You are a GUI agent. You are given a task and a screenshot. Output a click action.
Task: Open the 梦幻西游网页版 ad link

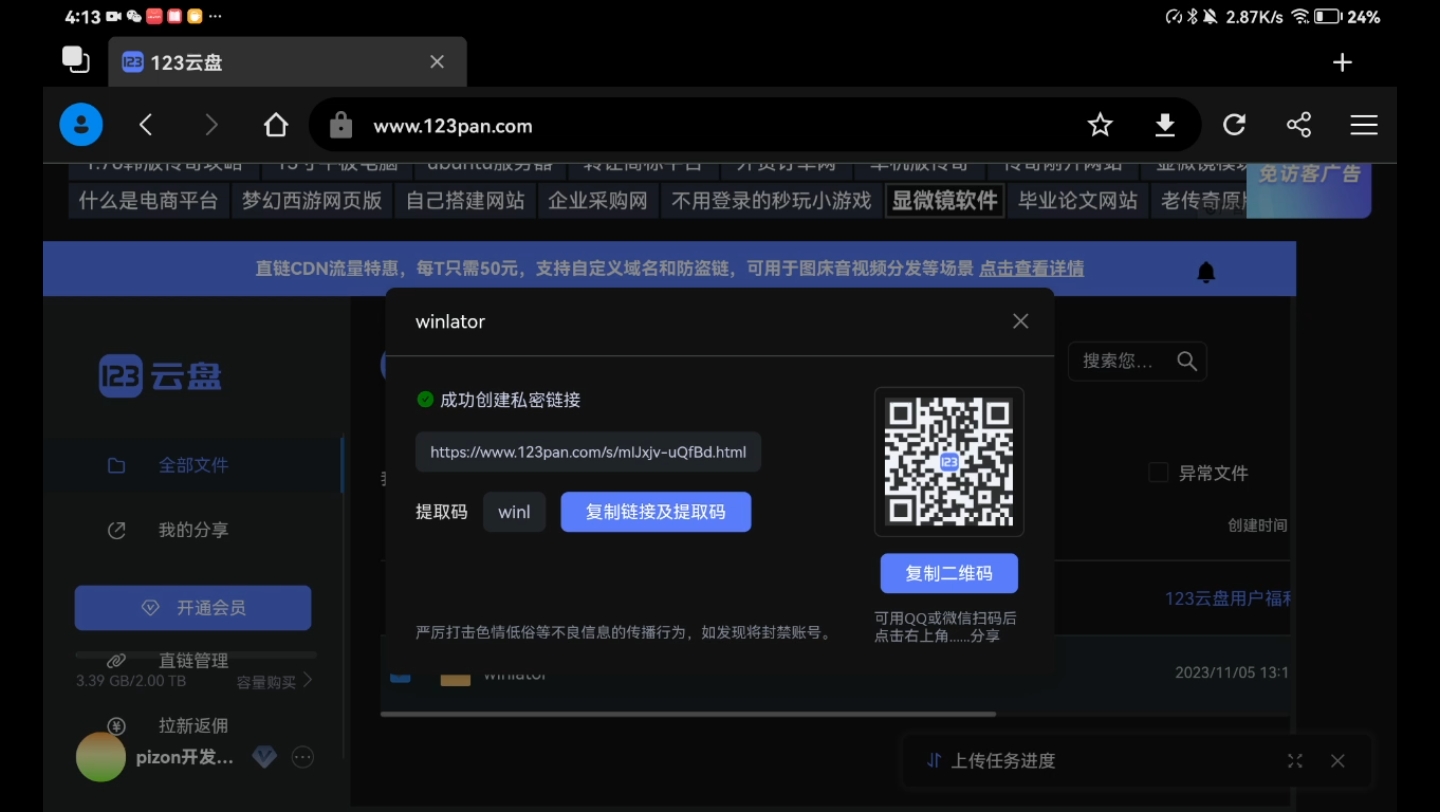click(x=312, y=201)
